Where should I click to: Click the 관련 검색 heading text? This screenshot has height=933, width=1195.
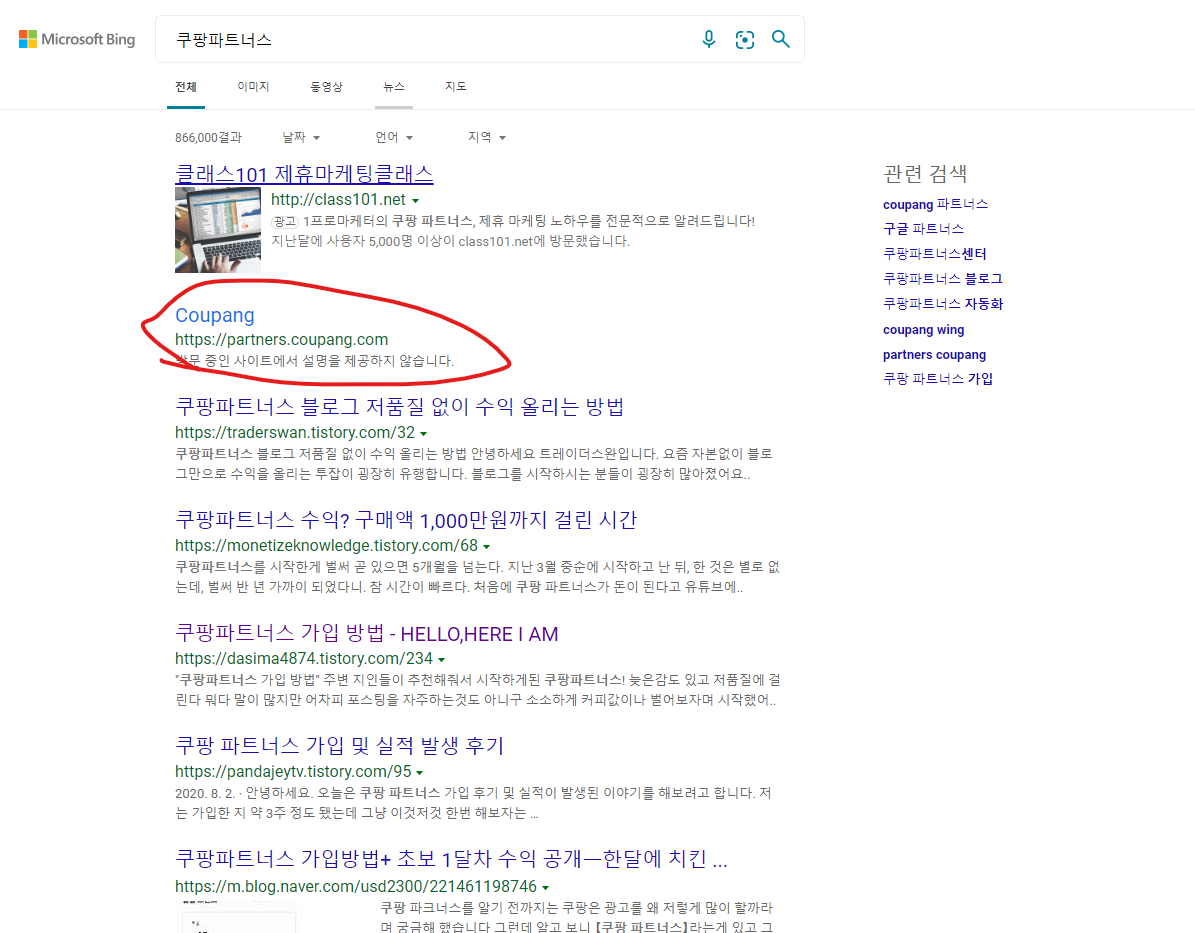924,174
